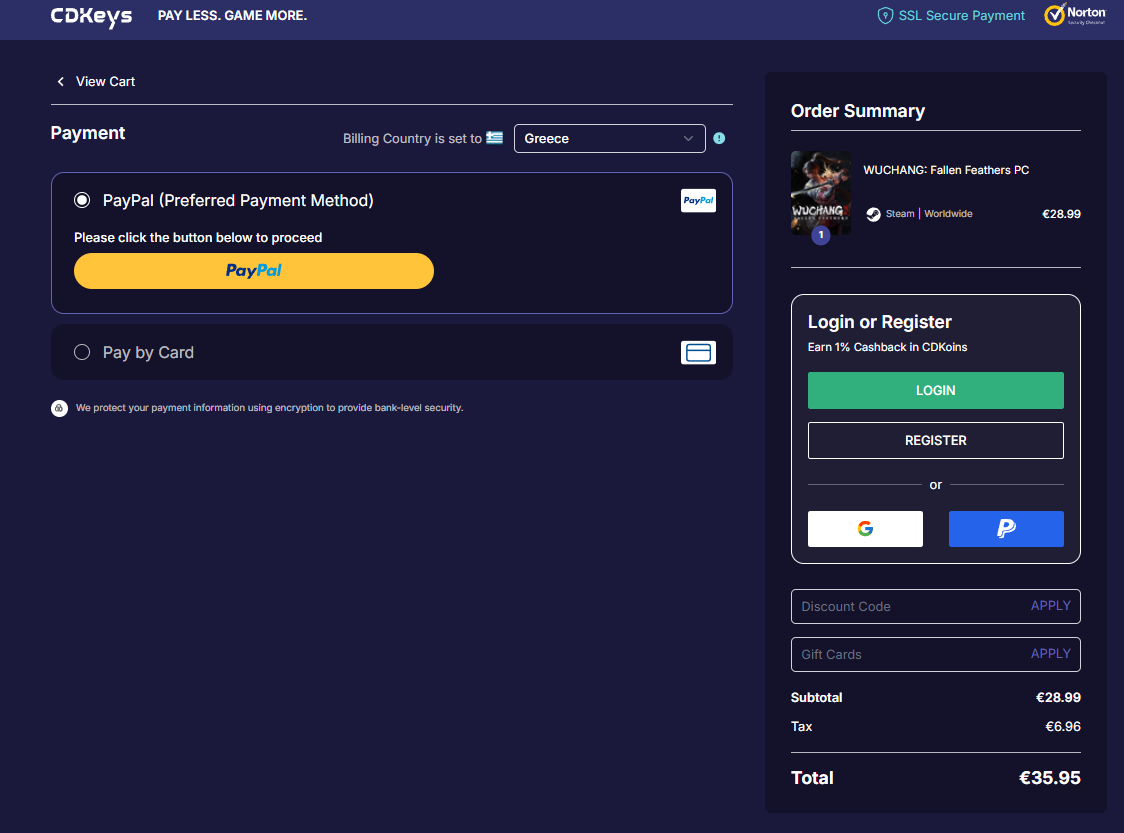Image resolution: width=1124 pixels, height=833 pixels.
Task: Click the €6.96 tax value
Action: [x=1062, y=727]
